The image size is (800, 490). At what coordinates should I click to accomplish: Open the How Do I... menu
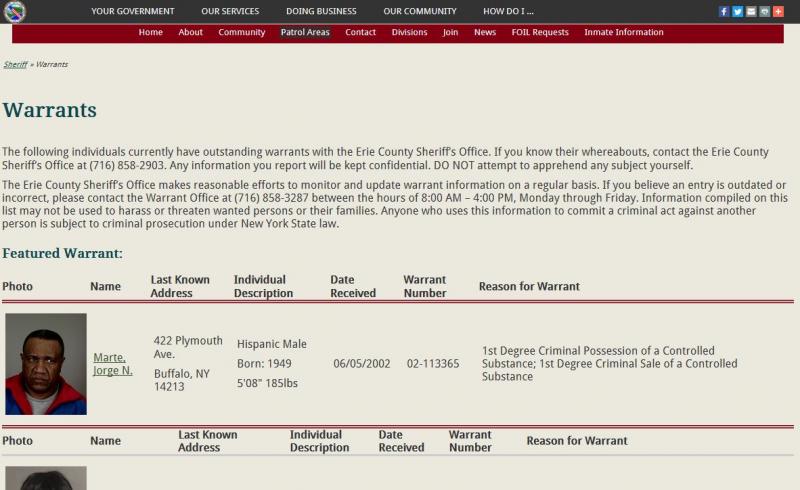click(x=508, y=11)
